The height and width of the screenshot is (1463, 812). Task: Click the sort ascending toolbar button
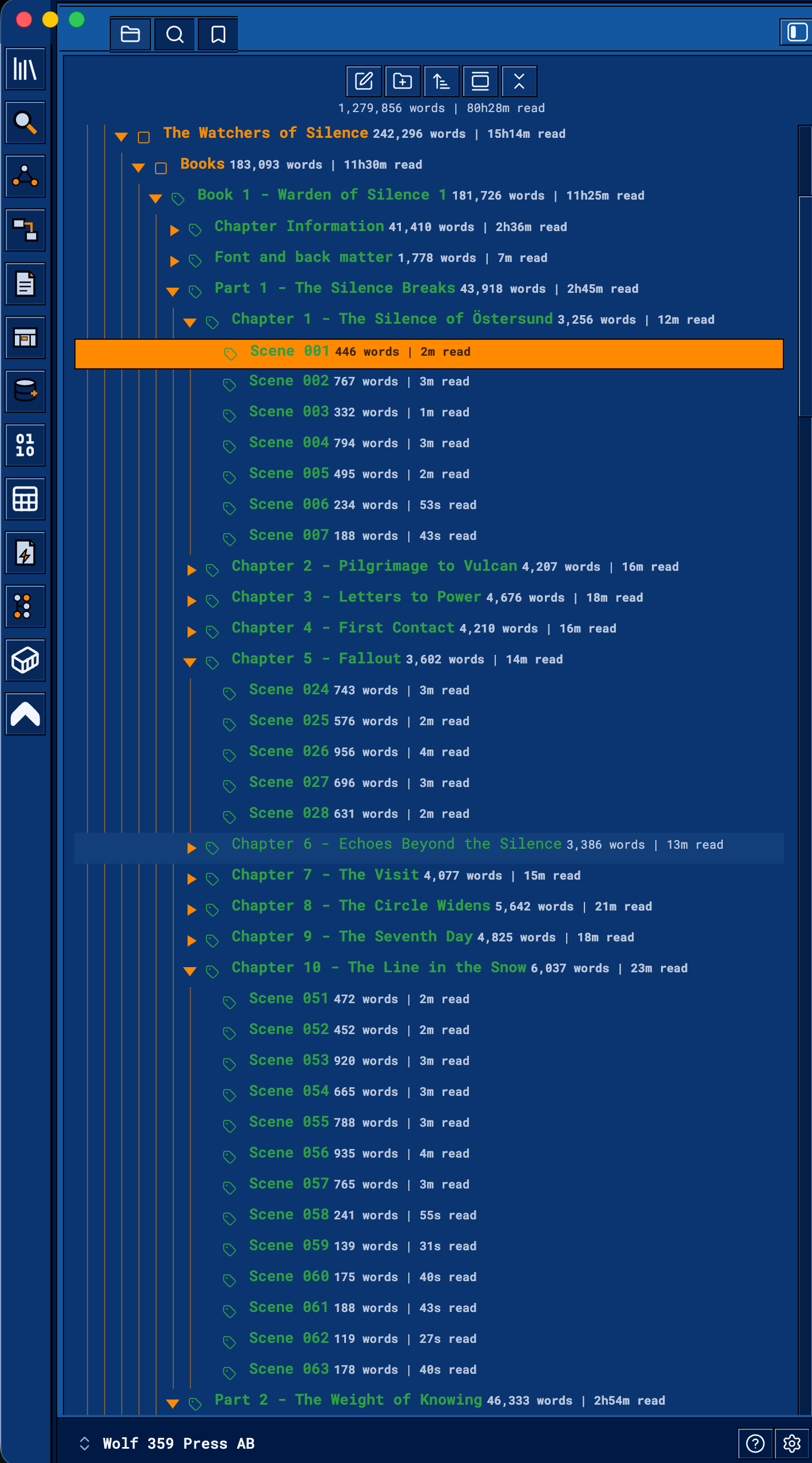coord(441,81)
